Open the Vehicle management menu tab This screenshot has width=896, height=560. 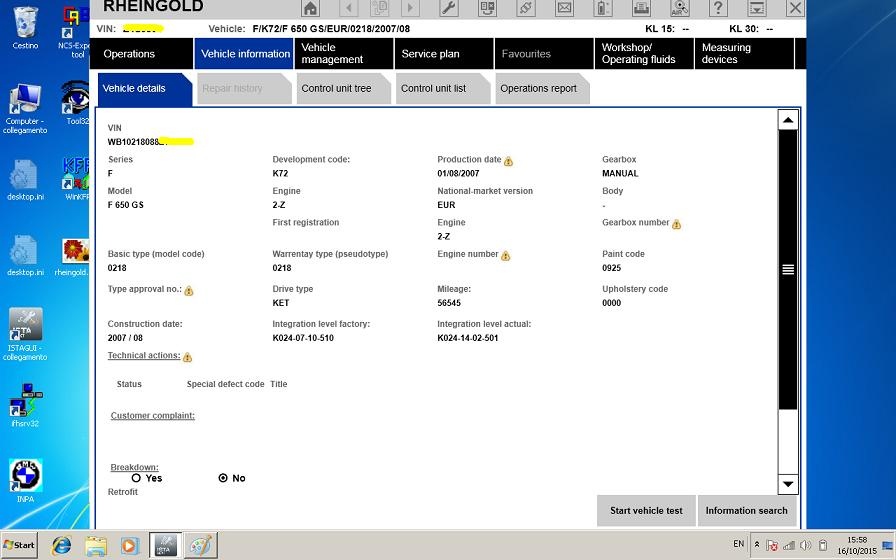tap(344, 54)
